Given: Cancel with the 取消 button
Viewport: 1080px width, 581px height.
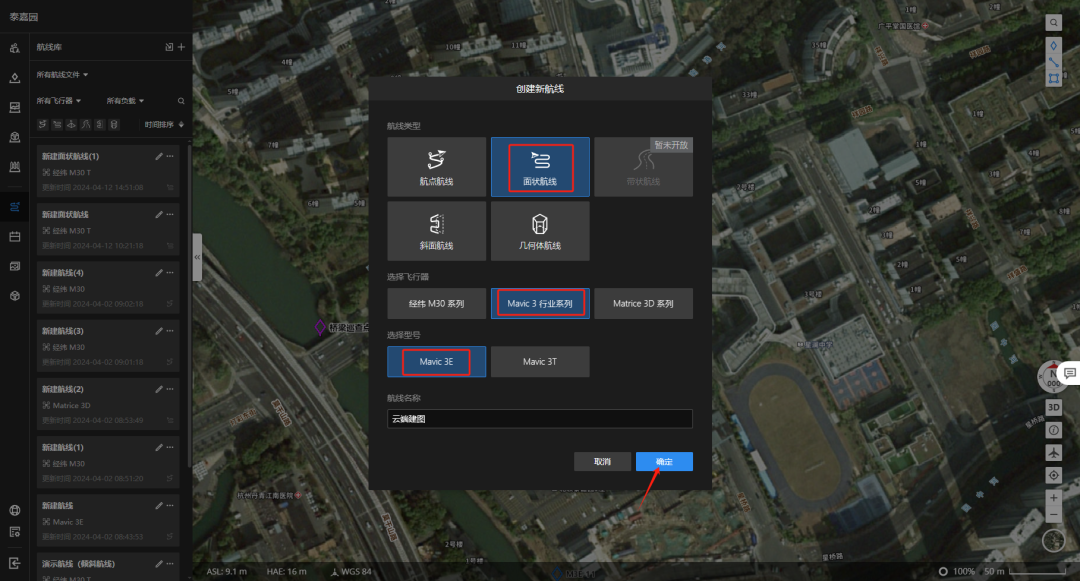Looking at the screenshot, I should (x=602, y=461).
